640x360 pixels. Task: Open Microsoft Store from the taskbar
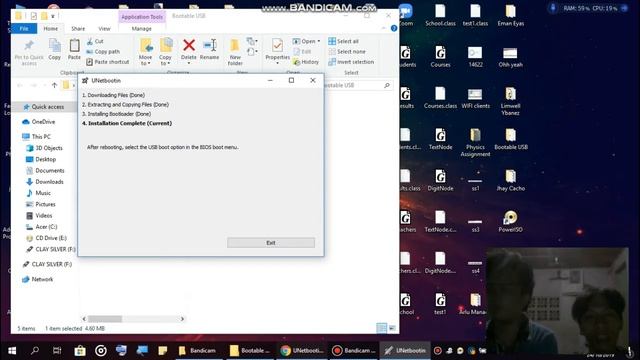[80, 351]
